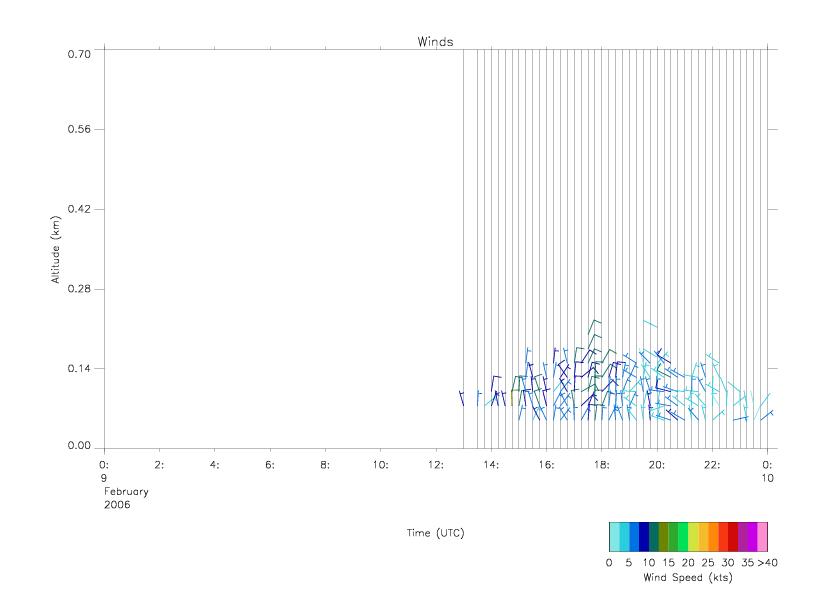Click the 0.42 altitude tick label
This screenshot has height=611, width=827.
pos(79,209)
